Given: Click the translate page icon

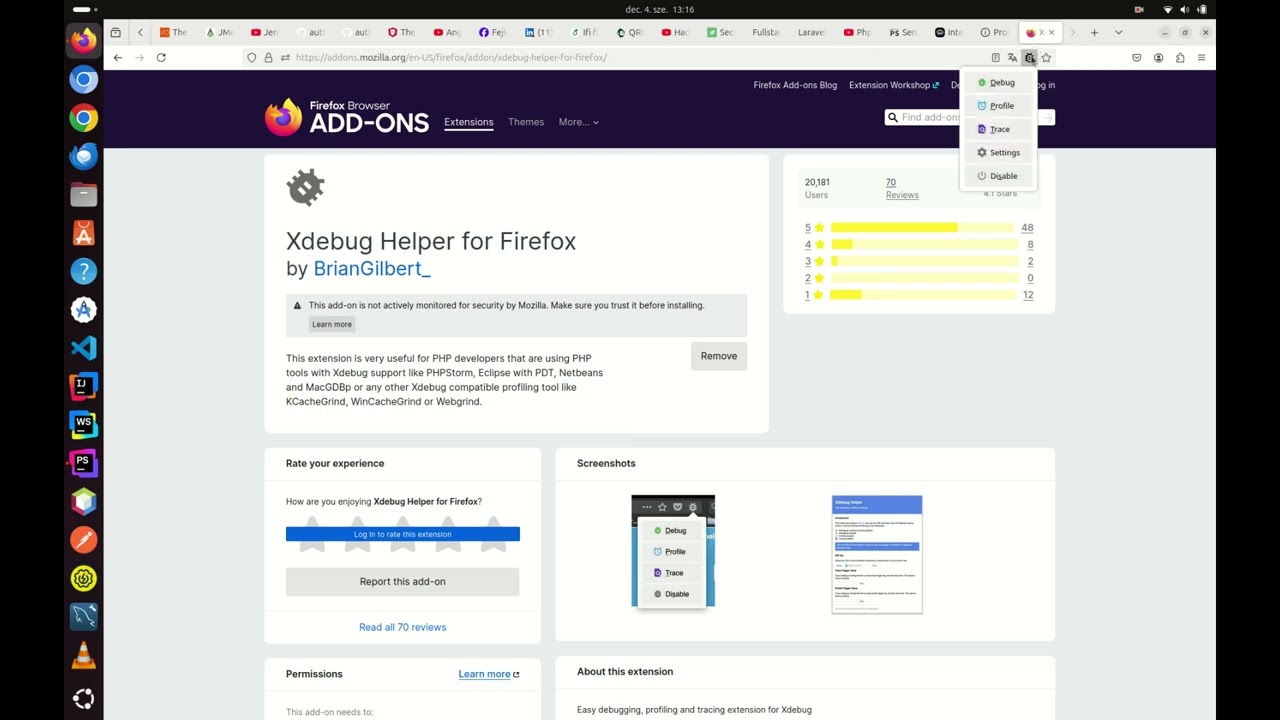Looking at the screenshot, I should pyautogui.click(x=1012, y=58).
